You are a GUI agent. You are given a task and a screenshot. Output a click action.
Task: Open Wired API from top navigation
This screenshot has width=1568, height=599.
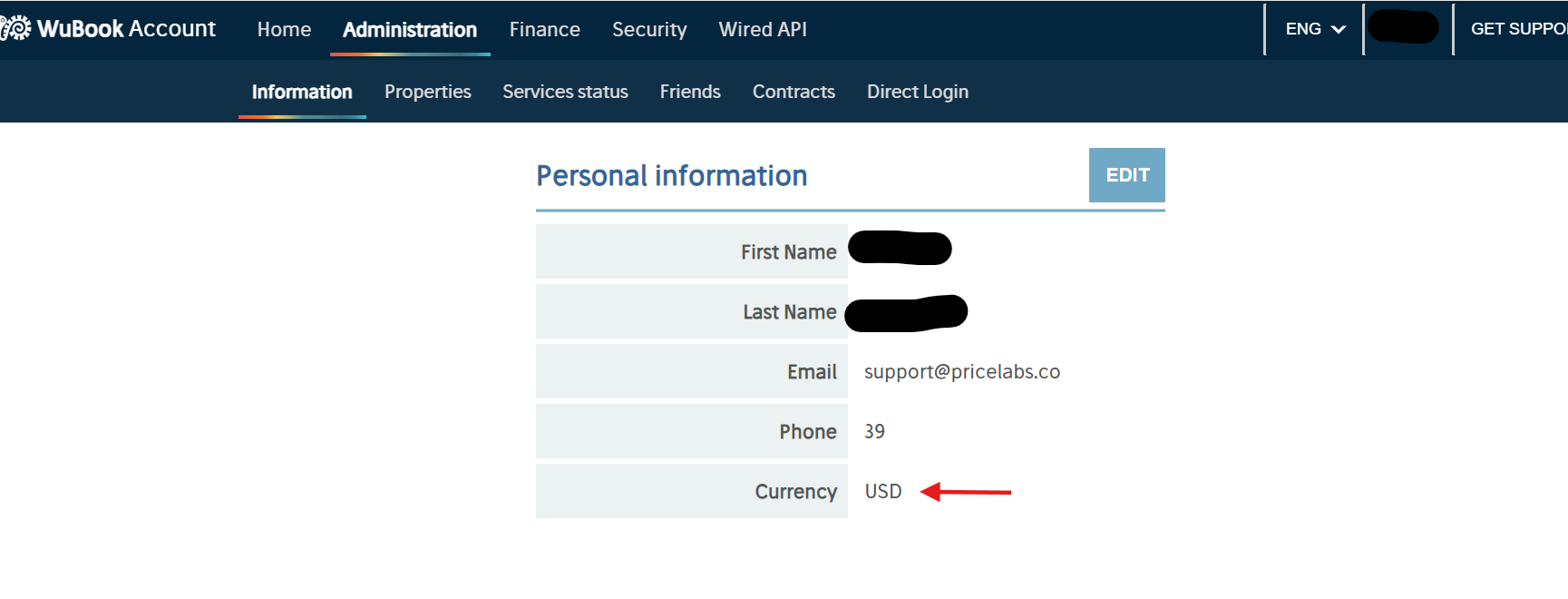coord(763,29)
